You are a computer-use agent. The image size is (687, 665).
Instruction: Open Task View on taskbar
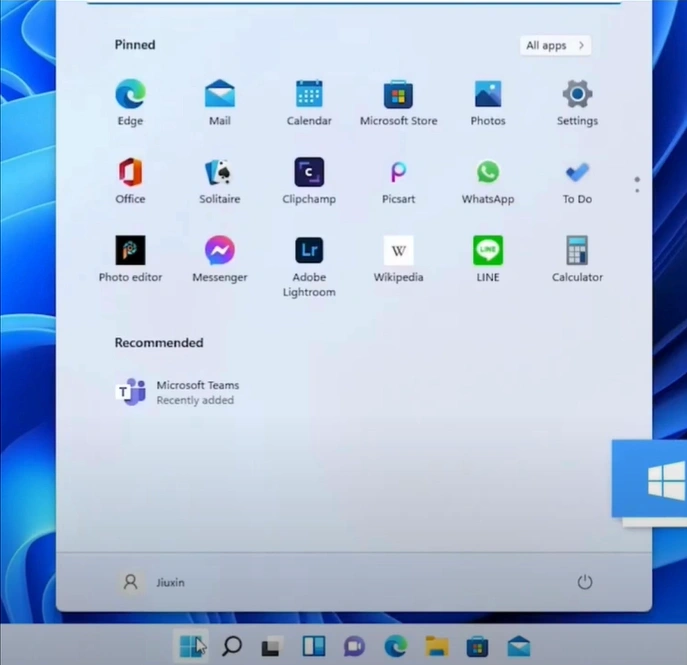click(272, 646)
